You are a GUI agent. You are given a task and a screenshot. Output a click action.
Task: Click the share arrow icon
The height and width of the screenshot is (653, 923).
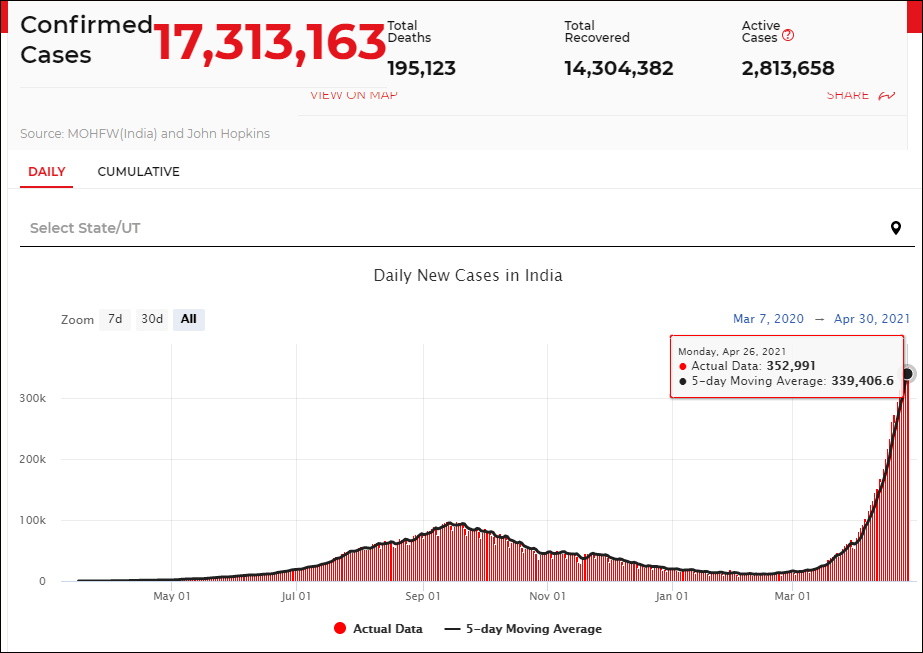[x=887, y=95]
